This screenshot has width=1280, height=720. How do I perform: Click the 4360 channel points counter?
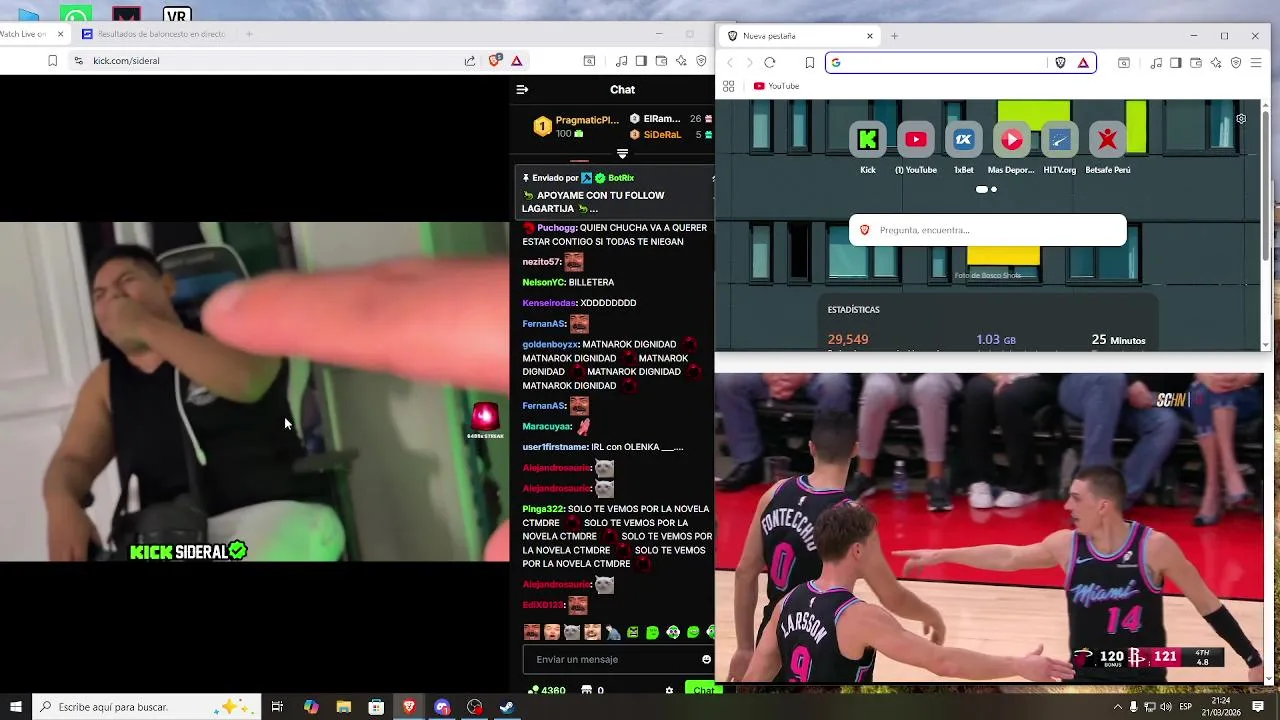tap(547, 690)
